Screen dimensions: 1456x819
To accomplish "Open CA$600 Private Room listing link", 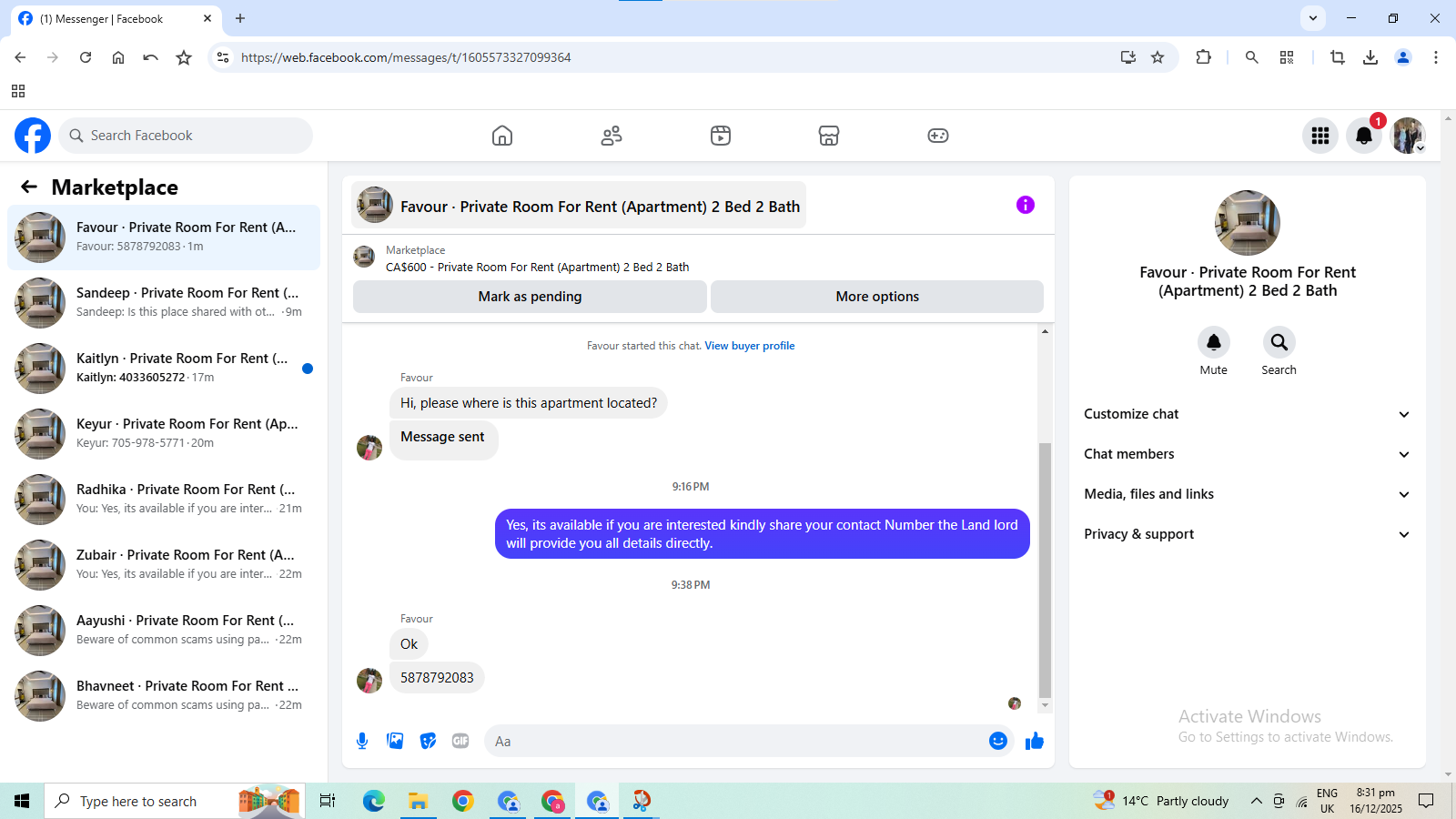I will 538,268.
